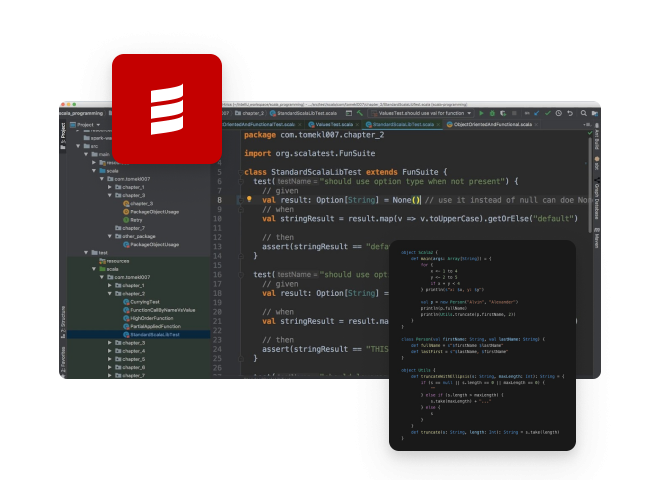Screen dimensions: 660x480
Task: Revert changes with the rollback arrow icon
Action: [570, 113]
